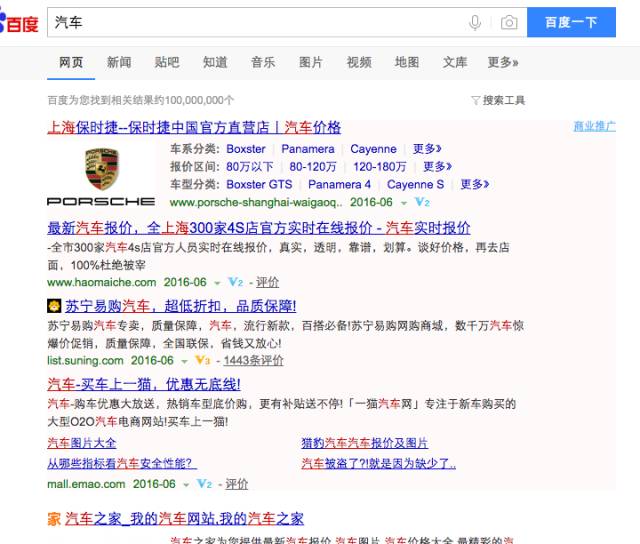Screen dimensions: 640x544
Task: Expand dropdown arrow on Porsche result URL
Action: tap(404, 203)
